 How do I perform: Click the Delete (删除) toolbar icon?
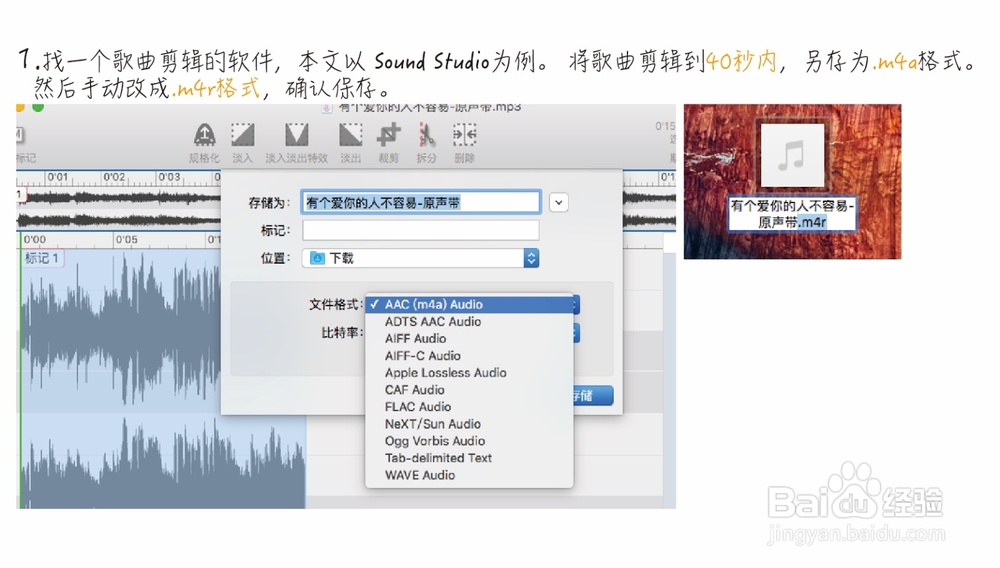464,135
